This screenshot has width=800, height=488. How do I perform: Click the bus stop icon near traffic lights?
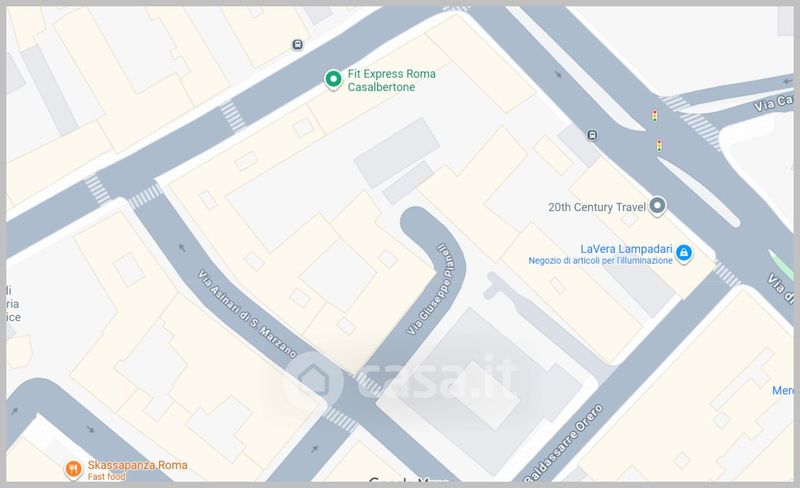tap(592, 135)
